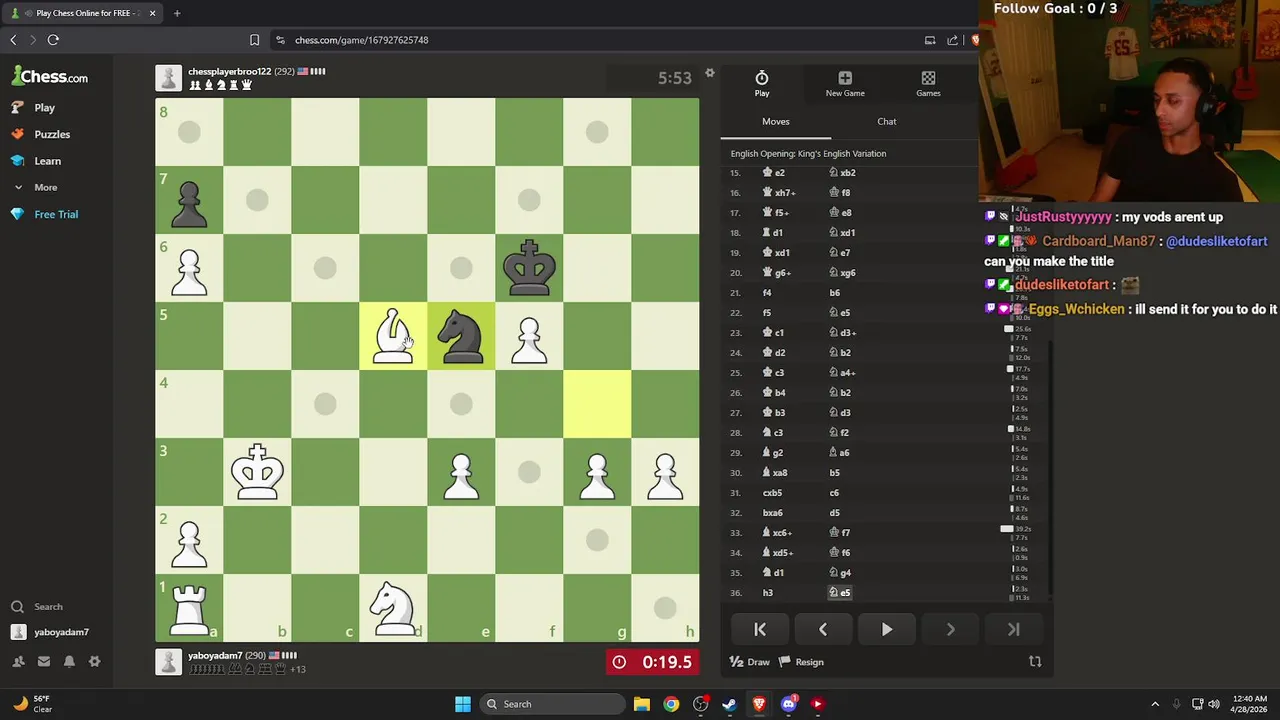1280x720 pixels.
Task: Resign the current game
Action: click(x=801, y=662)
